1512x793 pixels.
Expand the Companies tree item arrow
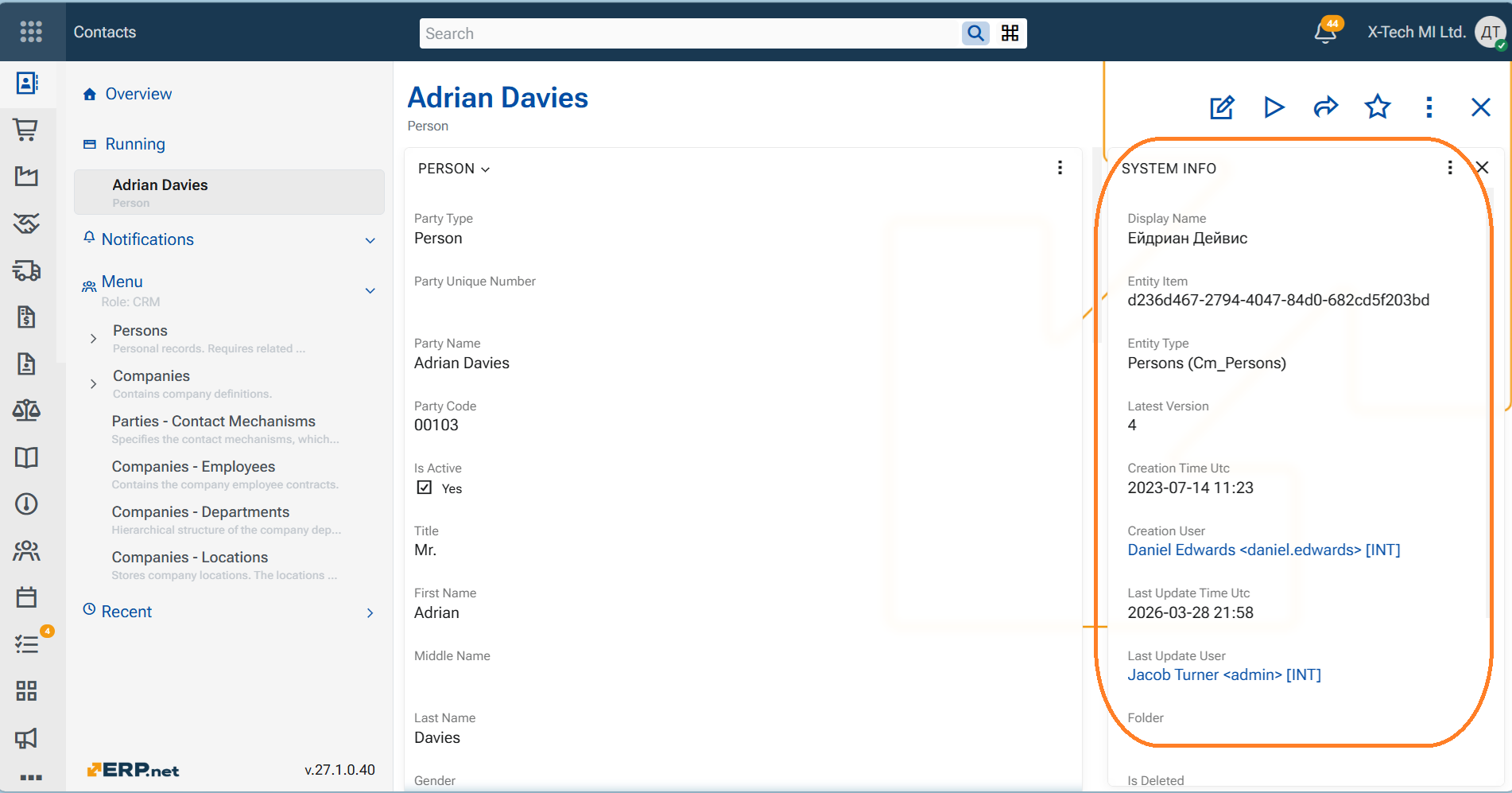pyautogui.click(x=93, y=384)
